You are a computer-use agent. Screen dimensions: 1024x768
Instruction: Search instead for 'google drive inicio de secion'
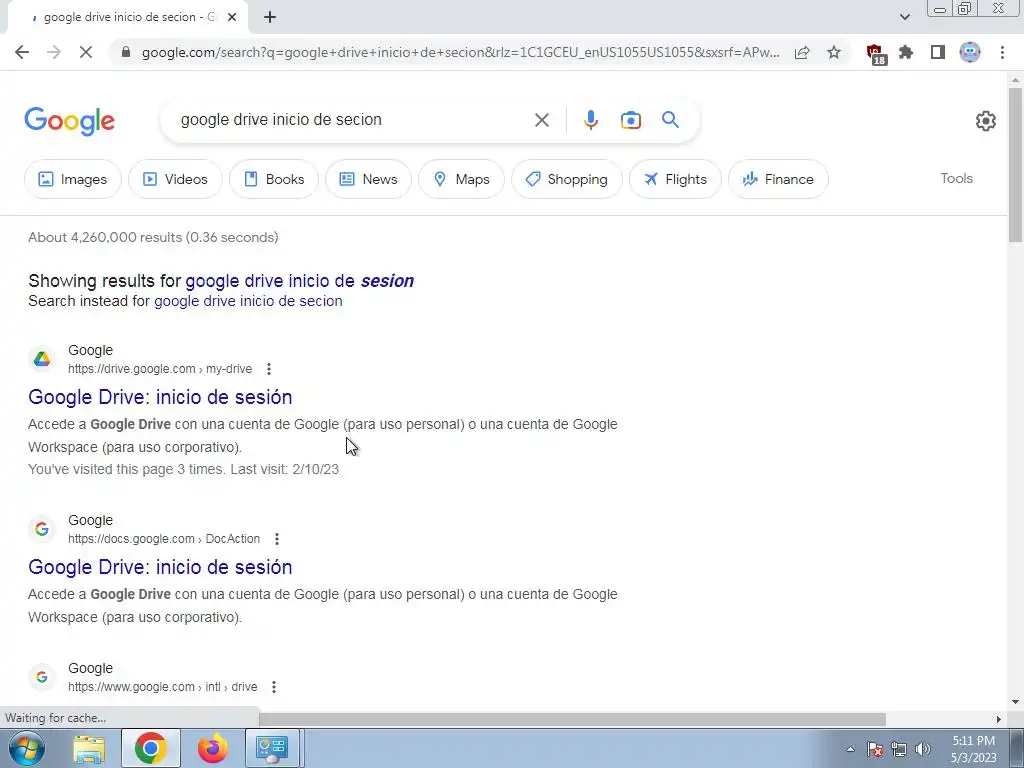click(x=248, y=301)
